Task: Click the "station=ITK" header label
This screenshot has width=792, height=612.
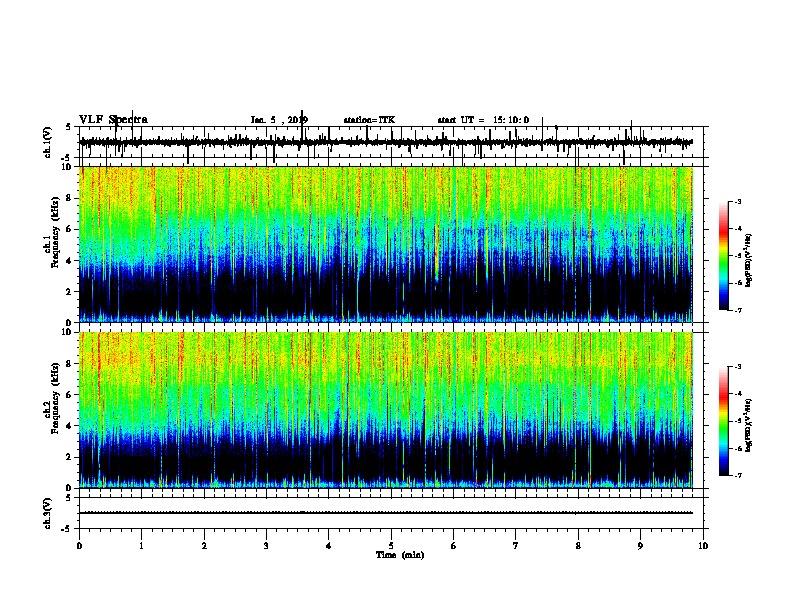Action: 369,120
